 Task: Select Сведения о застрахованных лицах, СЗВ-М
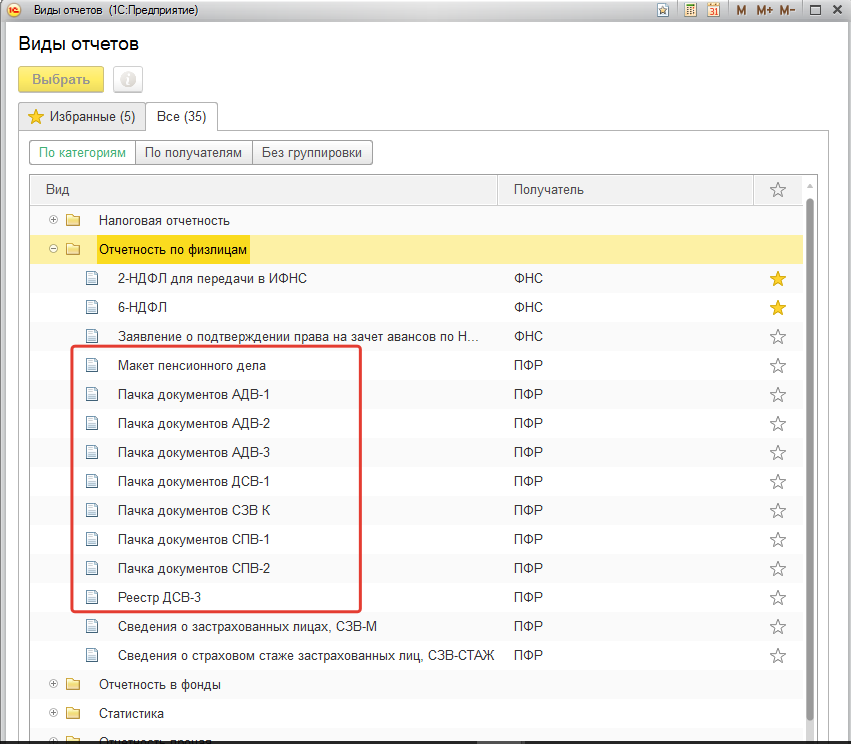(416, 627)
